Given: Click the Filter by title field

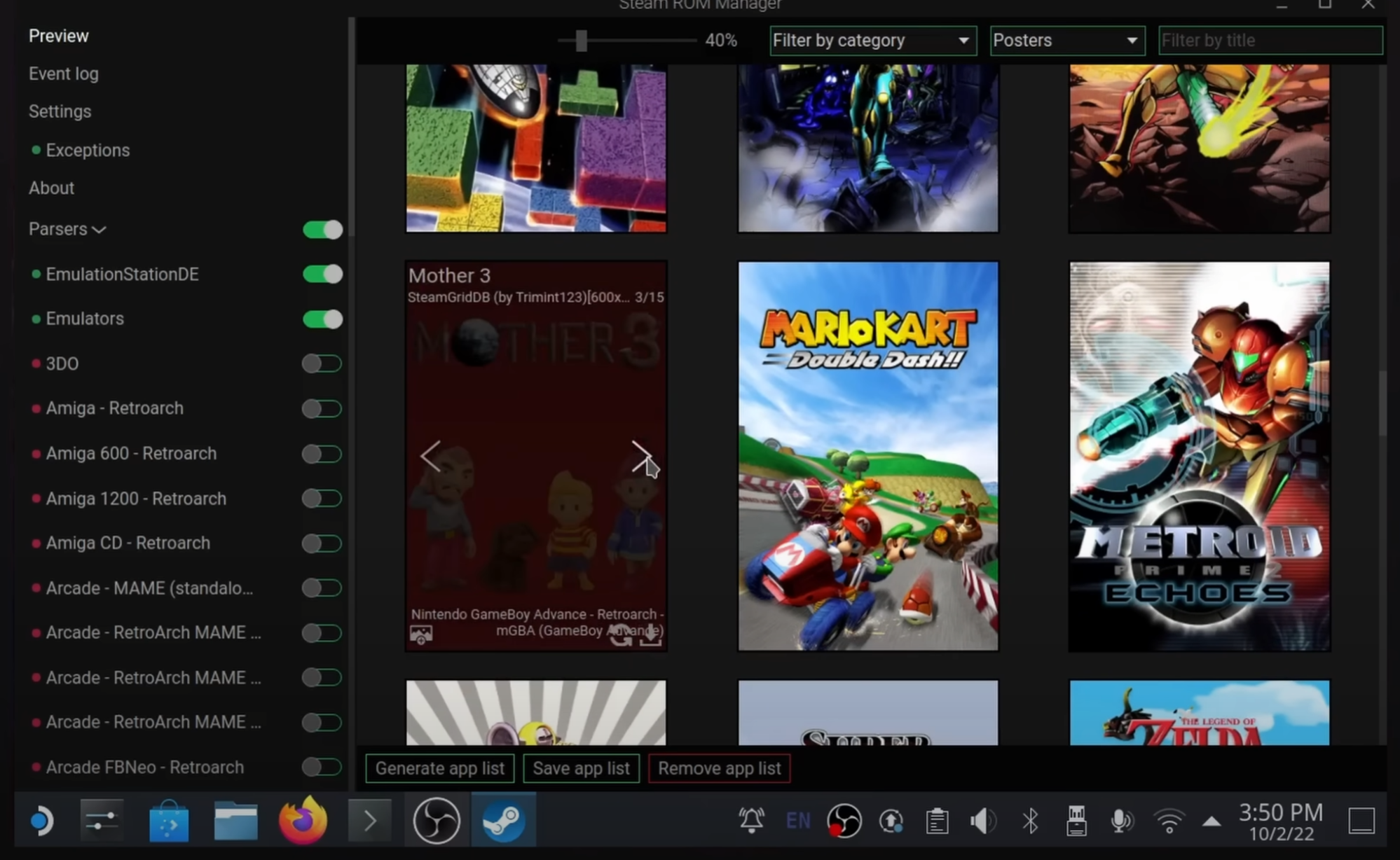Looking at the screenshot, I should (x=1270, y=41).
